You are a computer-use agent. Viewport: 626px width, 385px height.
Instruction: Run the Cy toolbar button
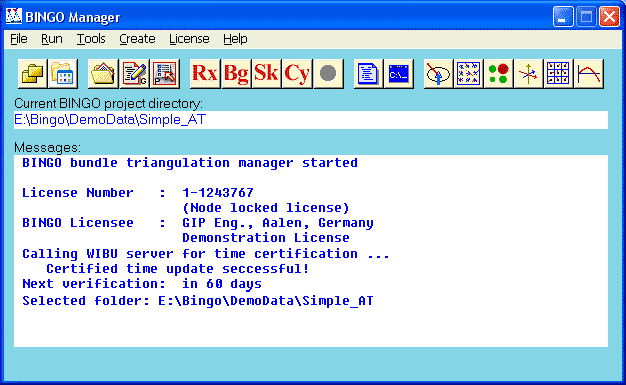tap(297, 74)
